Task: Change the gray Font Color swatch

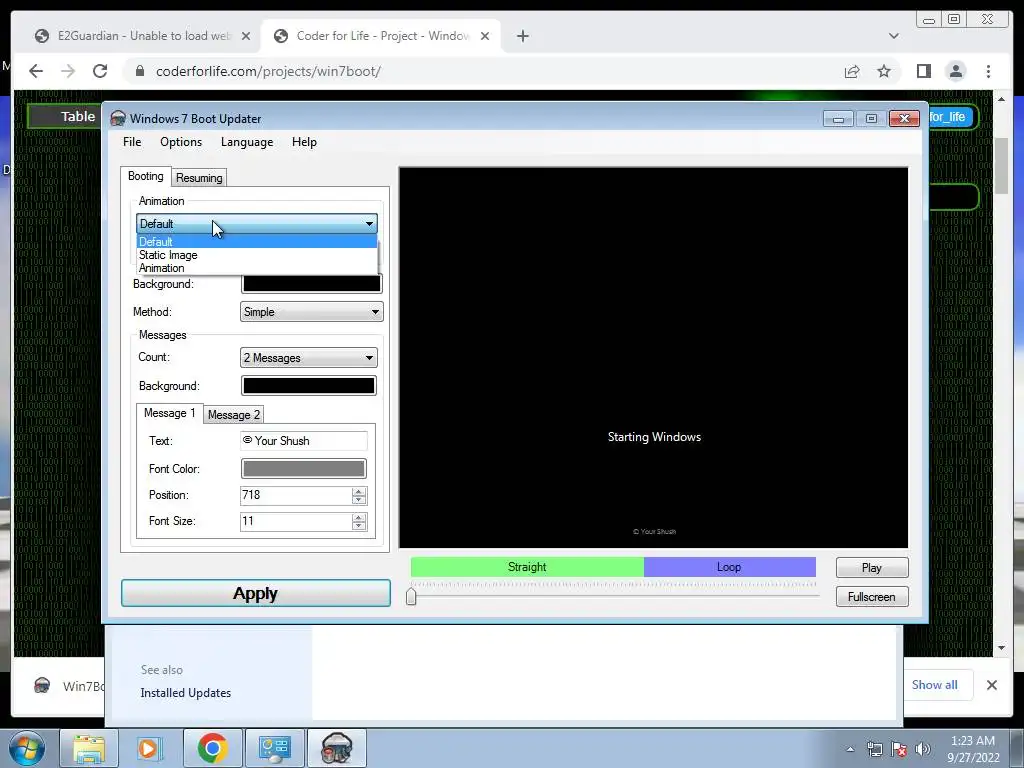Action: point(304,469)
